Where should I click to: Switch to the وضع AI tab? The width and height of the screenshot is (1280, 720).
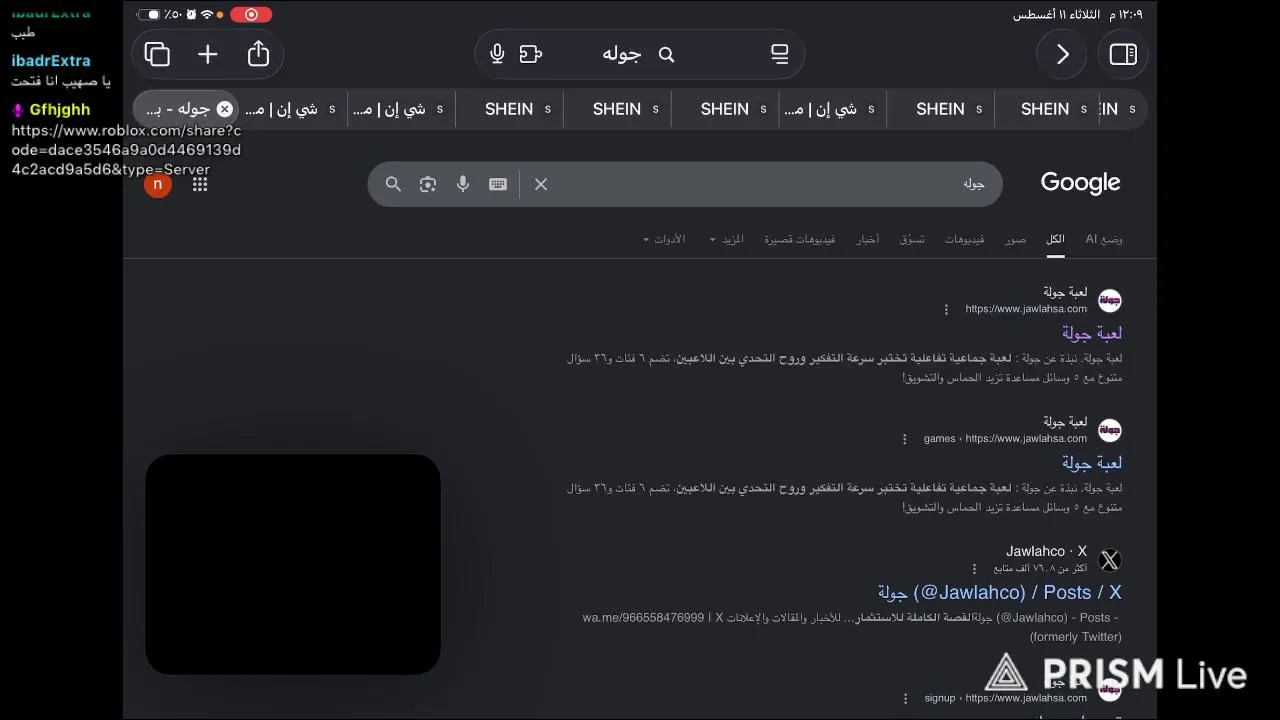pyautogui.click(x=1104, y=239)
